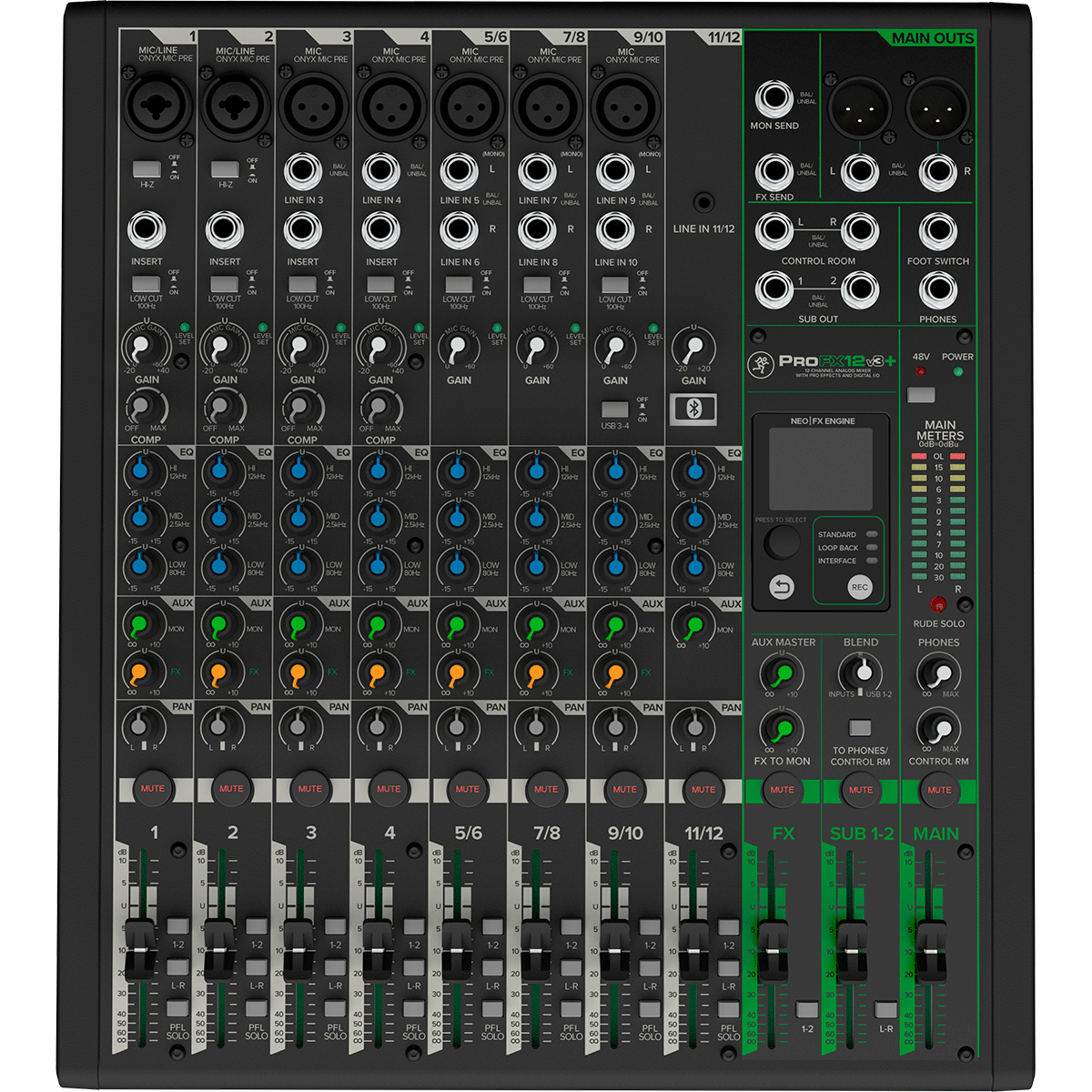Engage the Low Cut 100Hz switch on channel 3

(302, 284)
